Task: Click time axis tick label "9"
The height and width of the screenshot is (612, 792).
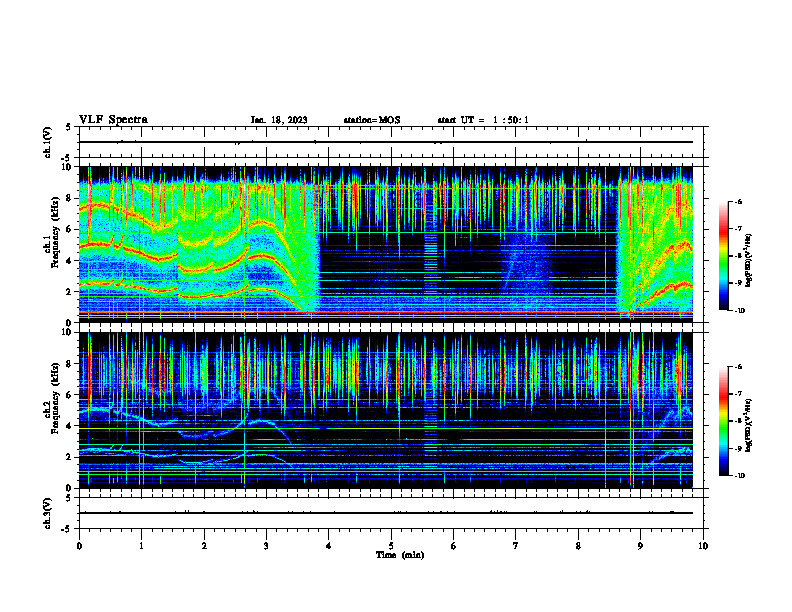Action: [640, 546]
